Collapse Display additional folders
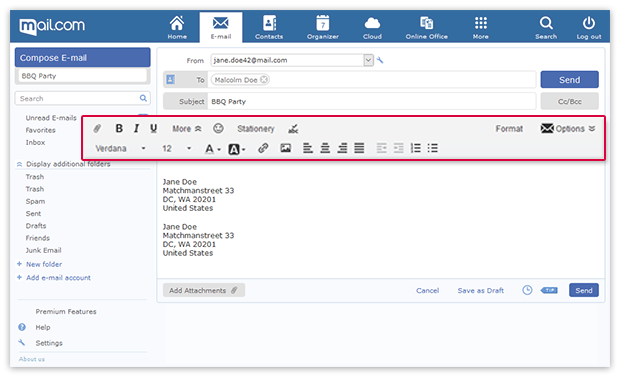Viewport: 620px width, 377px height. click(x=63, y=164)
